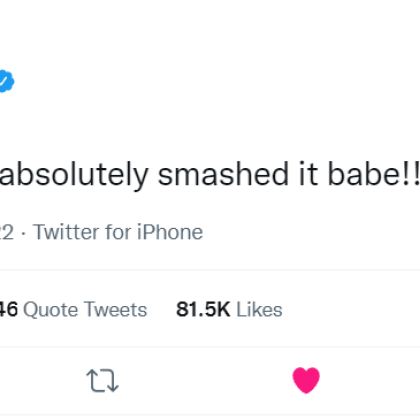Click the word 'absolutely' in the tweet
The height and width of the screenshot is (420, 420).
click(74, 176)
